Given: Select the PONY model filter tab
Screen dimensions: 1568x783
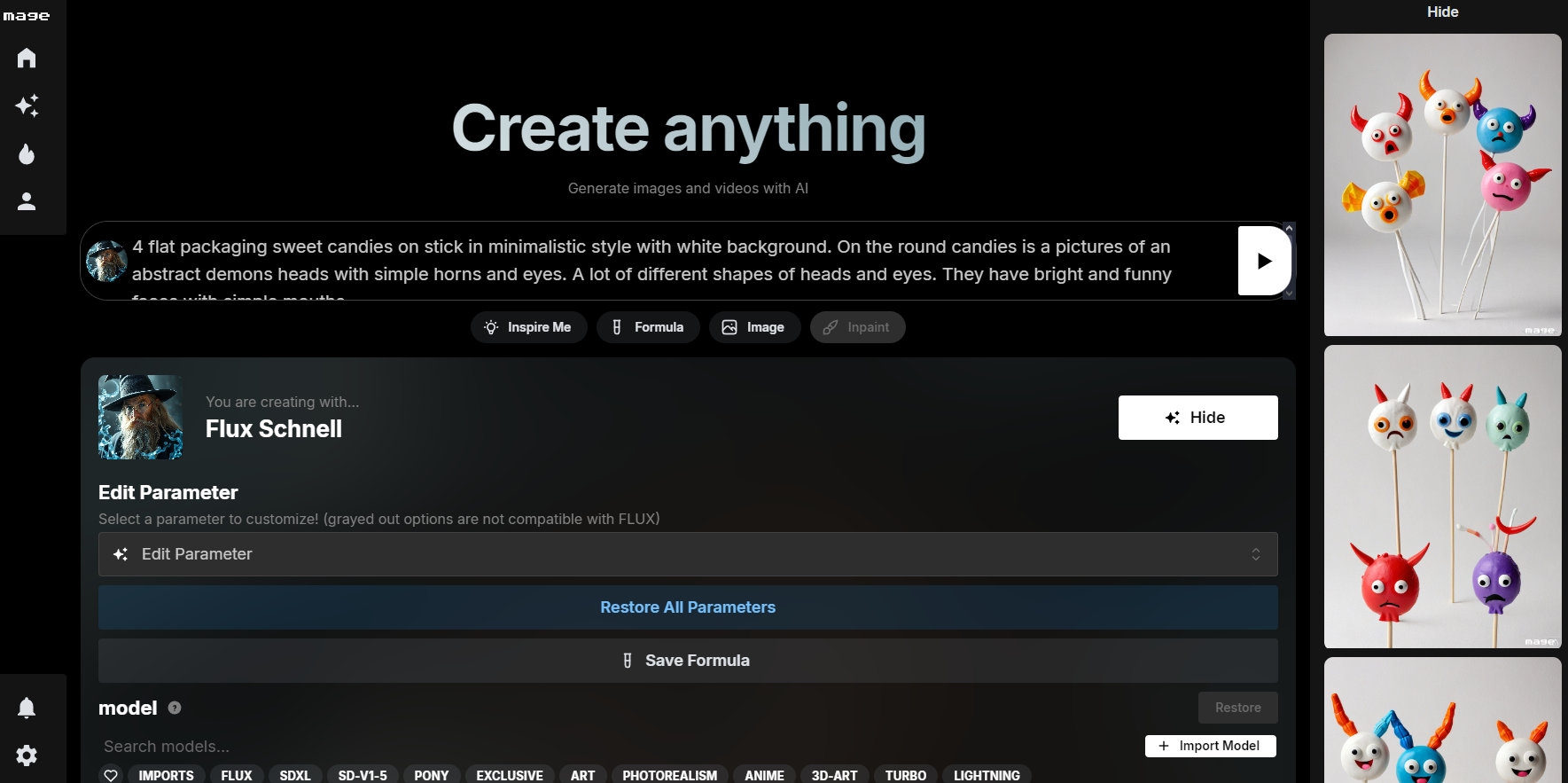Looking at the screenshot, I should tap(432, 775).
